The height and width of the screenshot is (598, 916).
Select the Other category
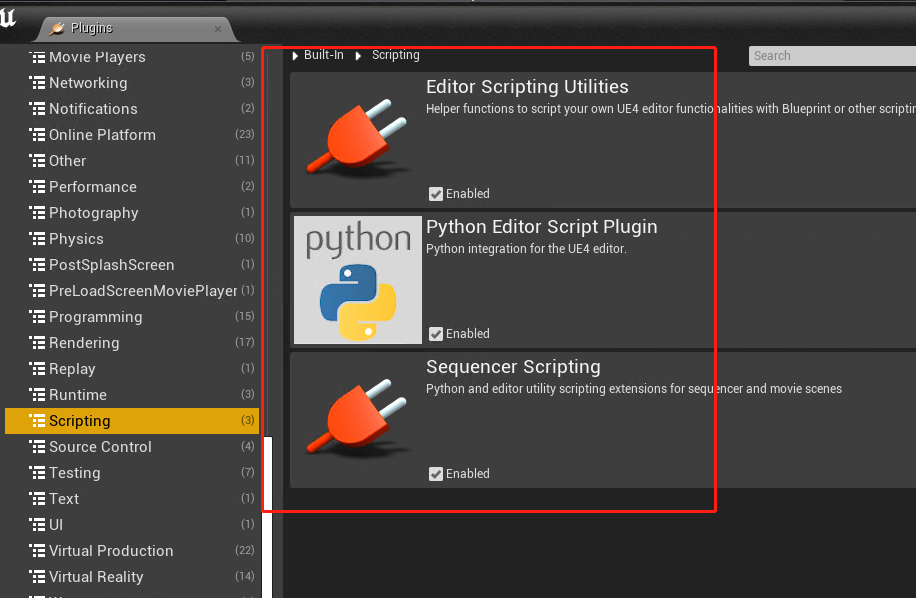(x=132, y=161)
